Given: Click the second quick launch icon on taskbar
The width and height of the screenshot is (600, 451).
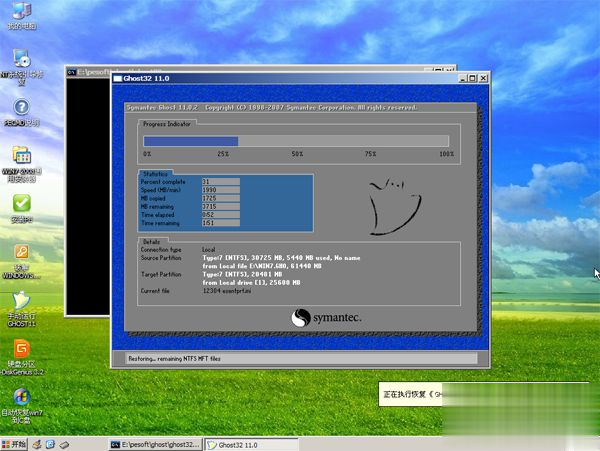Looking at the screenshot, I should (51, 444).
